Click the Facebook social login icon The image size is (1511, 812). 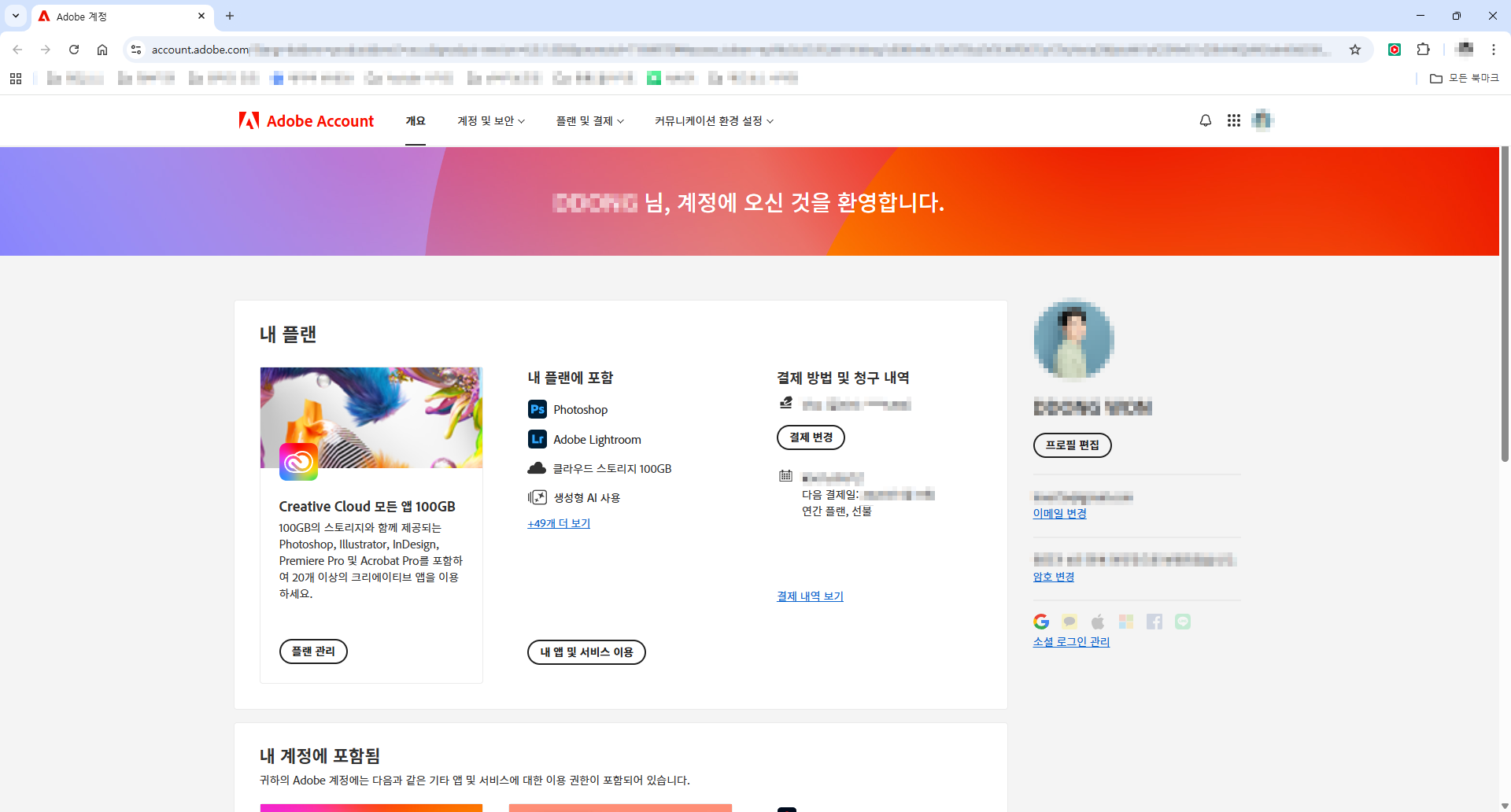pos(1154,622)
